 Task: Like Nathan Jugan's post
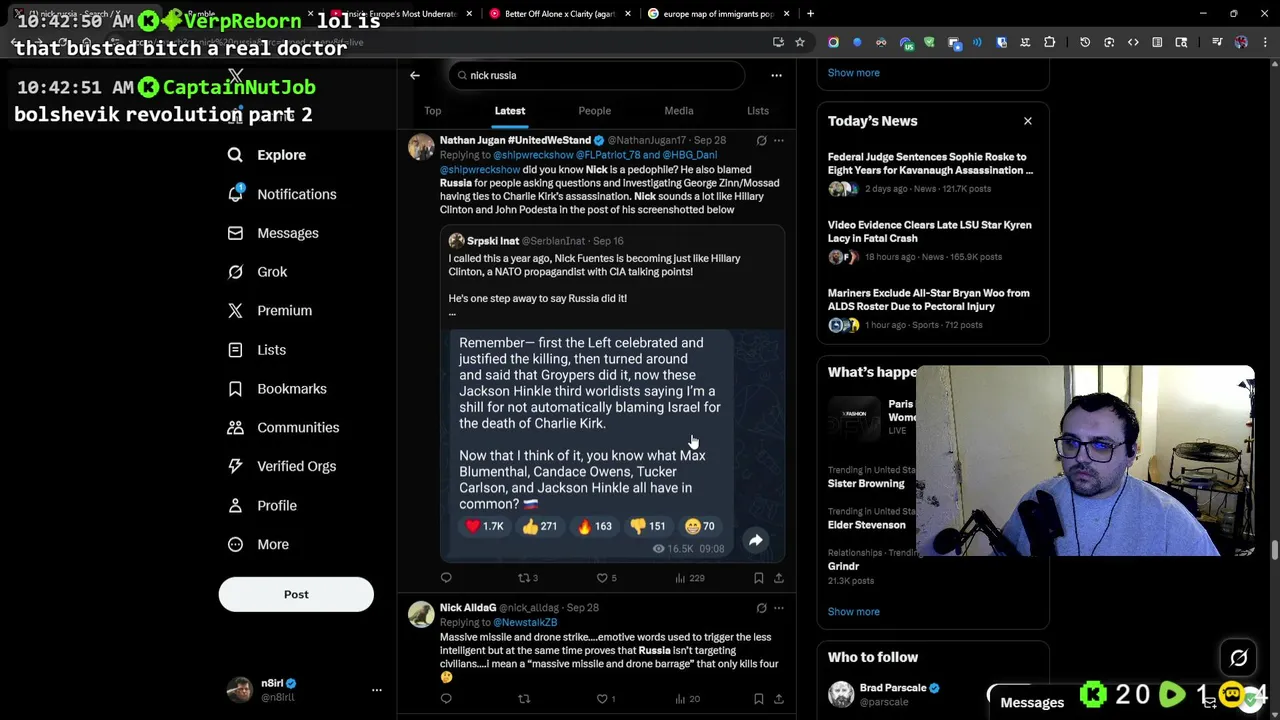606,577
